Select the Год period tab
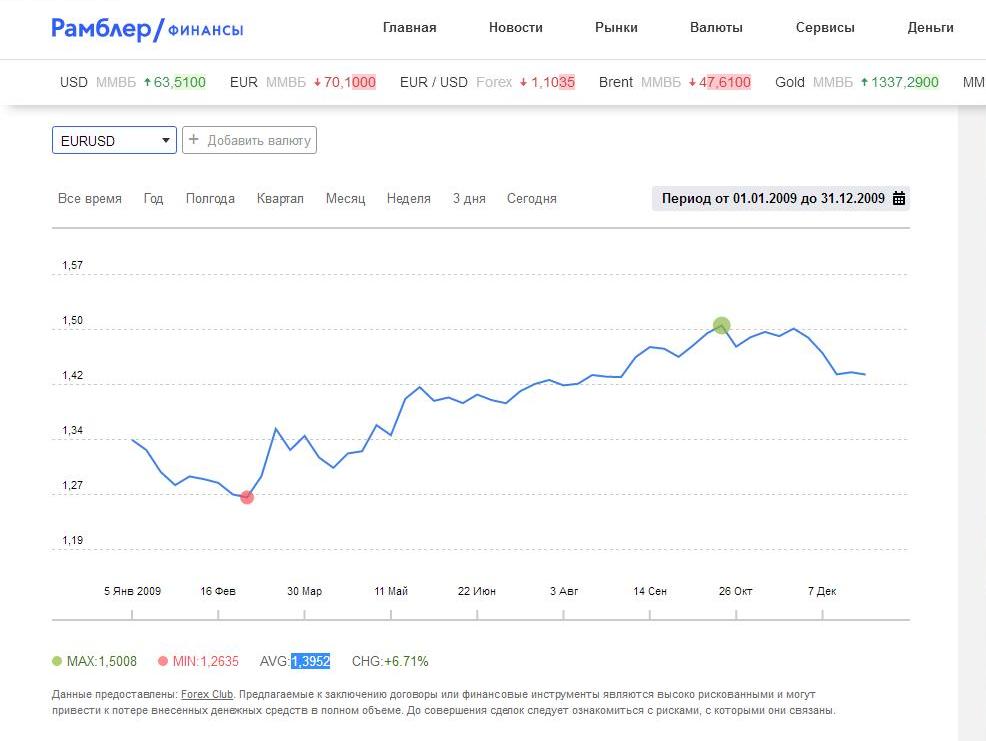986x741 pixels. [x=153, y=198]
